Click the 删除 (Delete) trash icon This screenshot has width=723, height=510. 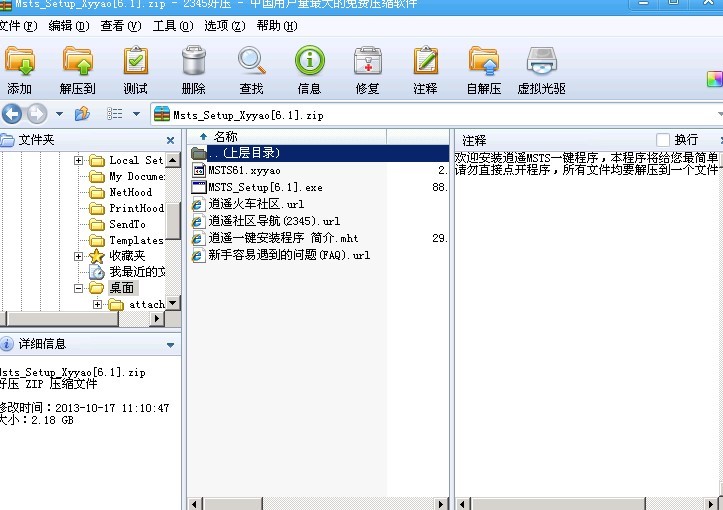(193, 70)
